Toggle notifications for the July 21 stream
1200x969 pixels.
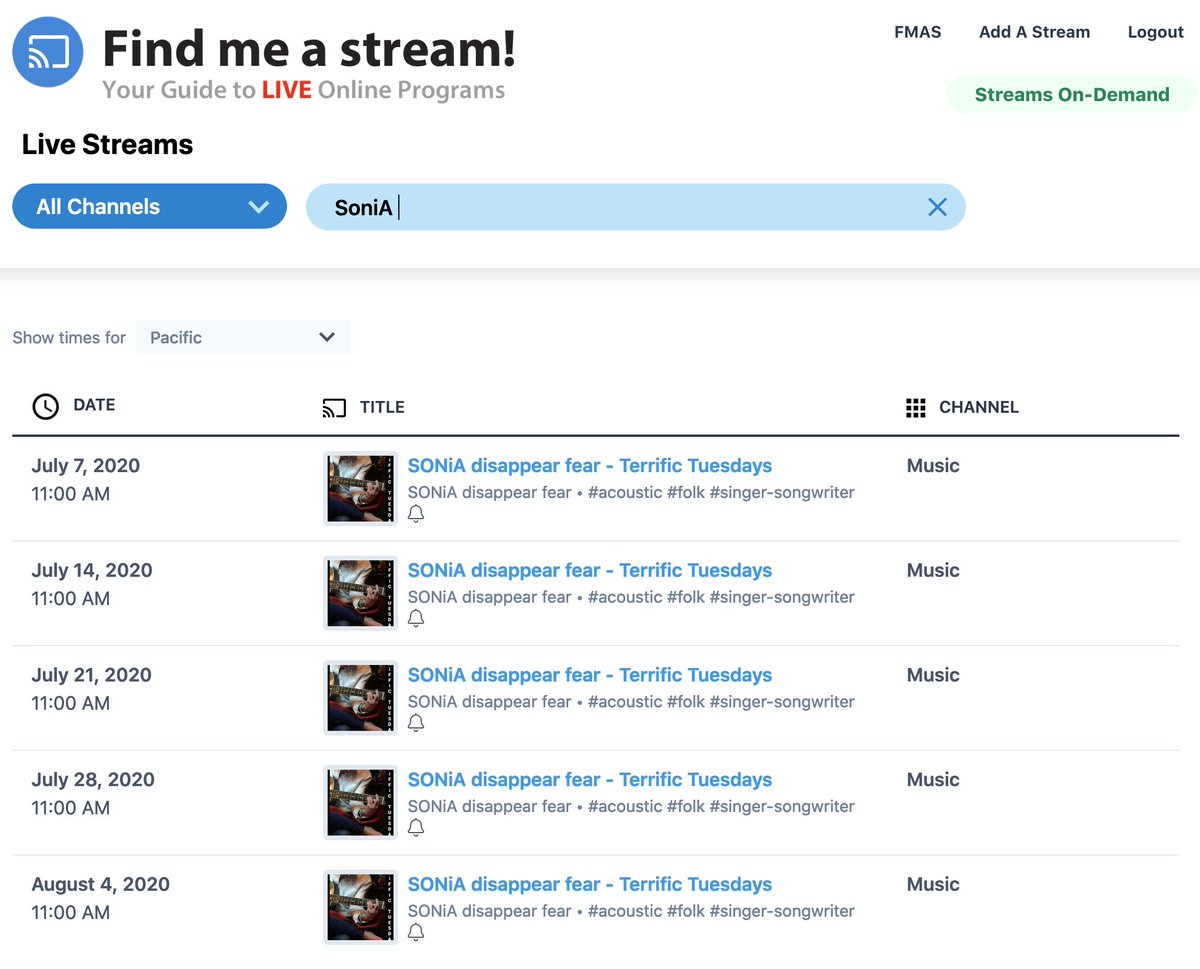(416, 722)
